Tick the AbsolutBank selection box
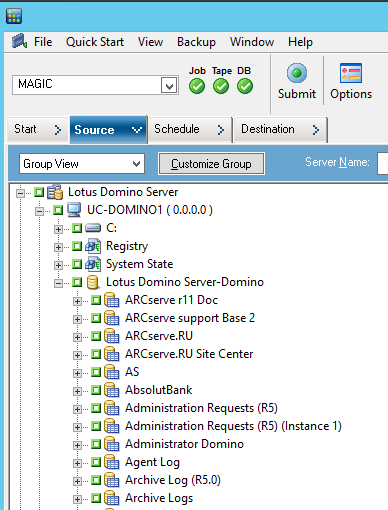Screen dimensions: 388x510 [96, 390]
